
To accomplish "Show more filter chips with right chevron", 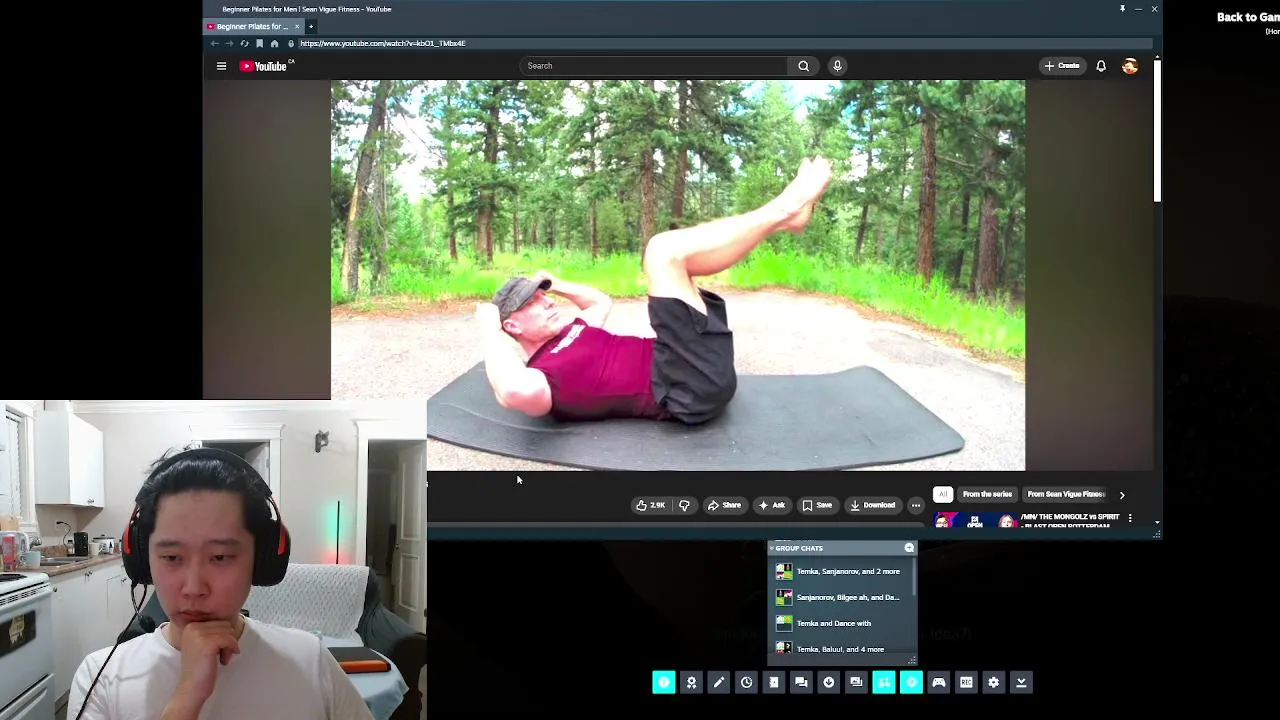I will pos(1122,494).
